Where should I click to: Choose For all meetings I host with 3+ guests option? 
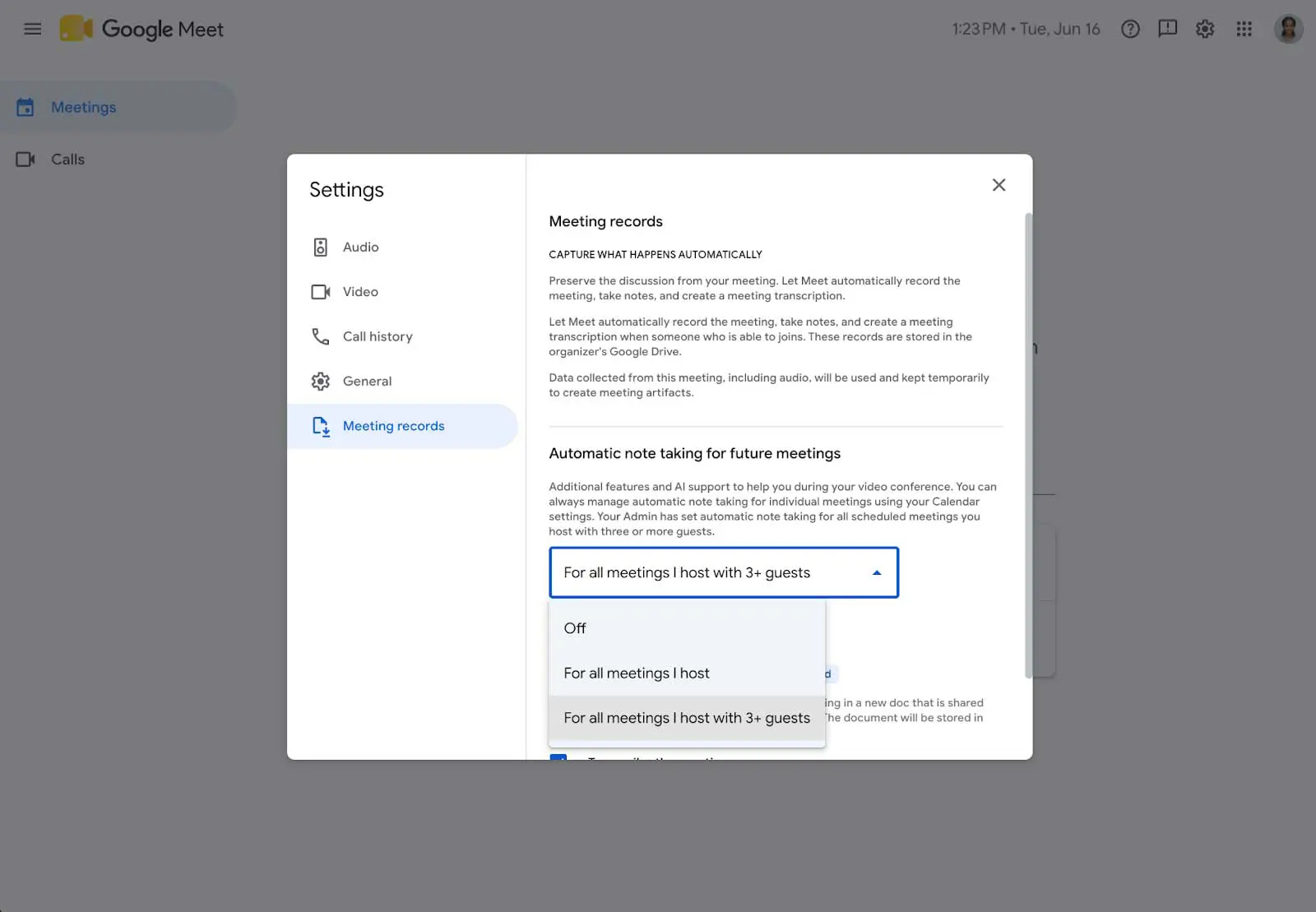tap(687, 718)
